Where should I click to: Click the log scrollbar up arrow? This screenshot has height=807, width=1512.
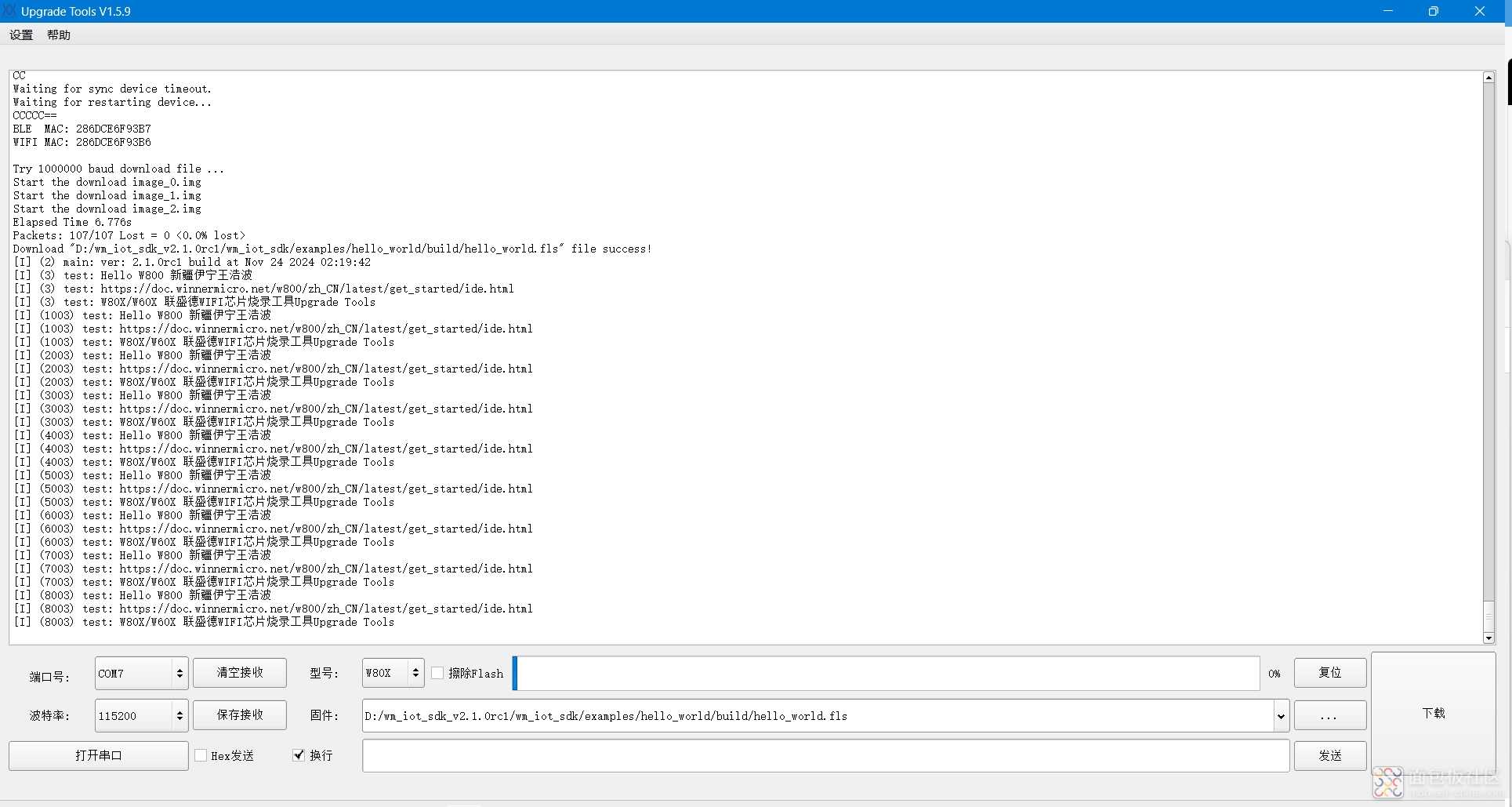tap(1488, 78)
